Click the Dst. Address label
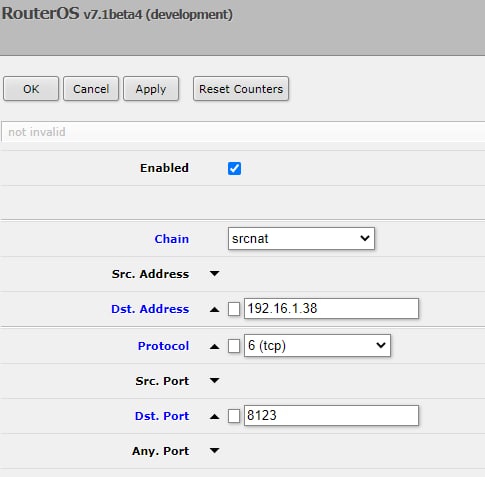This screenshot has height=477, width=485. click(x=150, y=309)
